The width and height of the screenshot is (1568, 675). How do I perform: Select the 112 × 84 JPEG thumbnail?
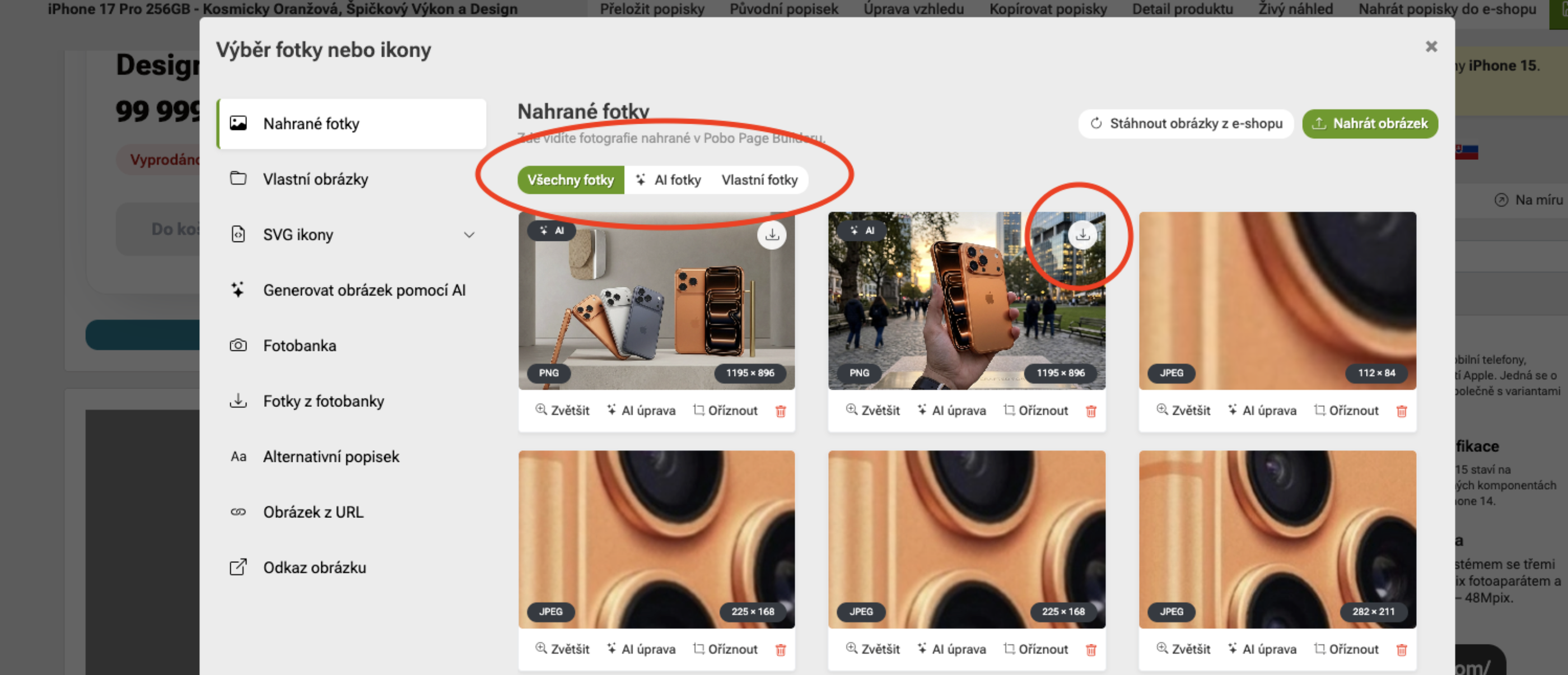click(x=1277, y=301)
